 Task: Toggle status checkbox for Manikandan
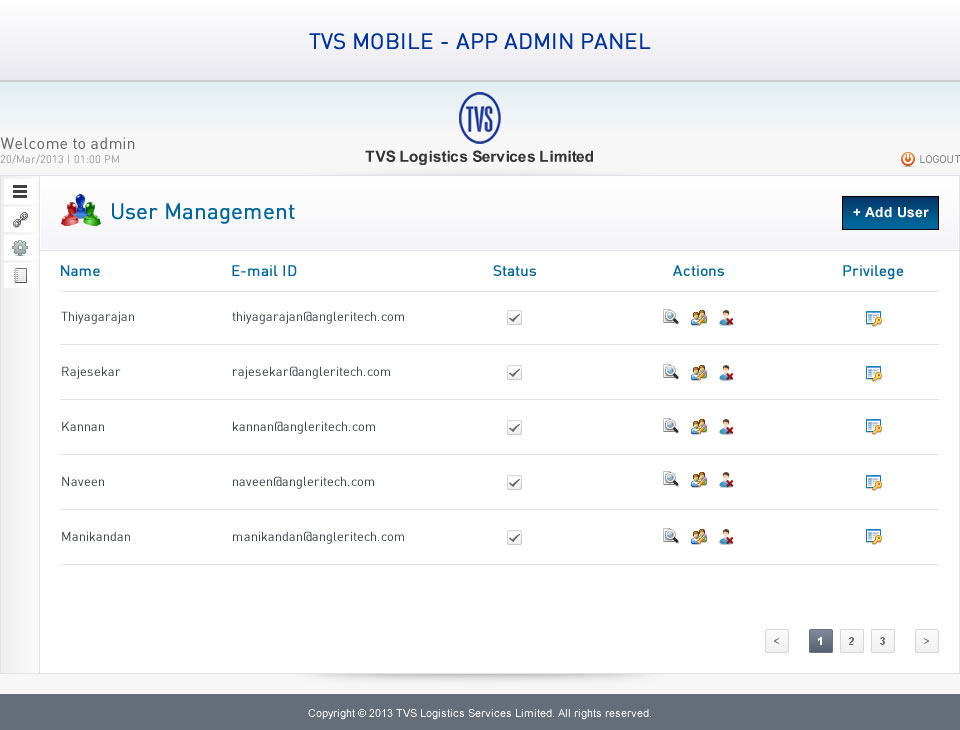(x=514, y=538)
